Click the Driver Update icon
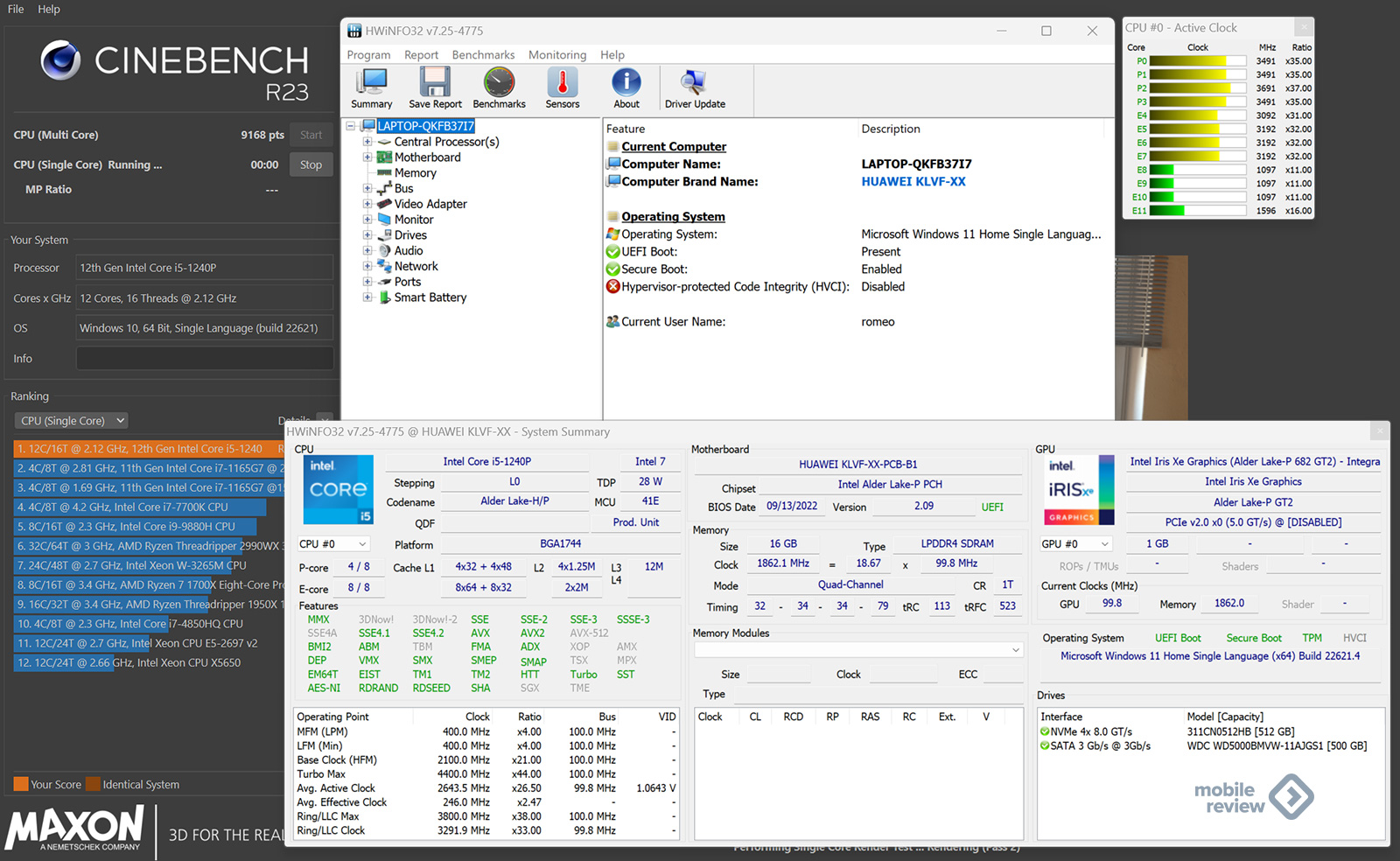This screenshot has width=1400, height=861. pyautogui.click(x=695, y=83)
